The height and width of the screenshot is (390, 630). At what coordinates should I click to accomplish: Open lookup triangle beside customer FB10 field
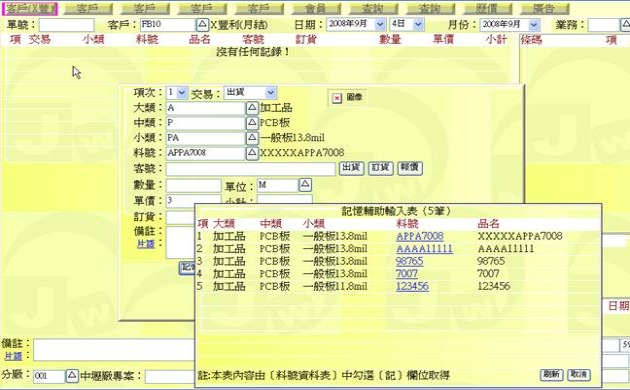coord(203,25)
